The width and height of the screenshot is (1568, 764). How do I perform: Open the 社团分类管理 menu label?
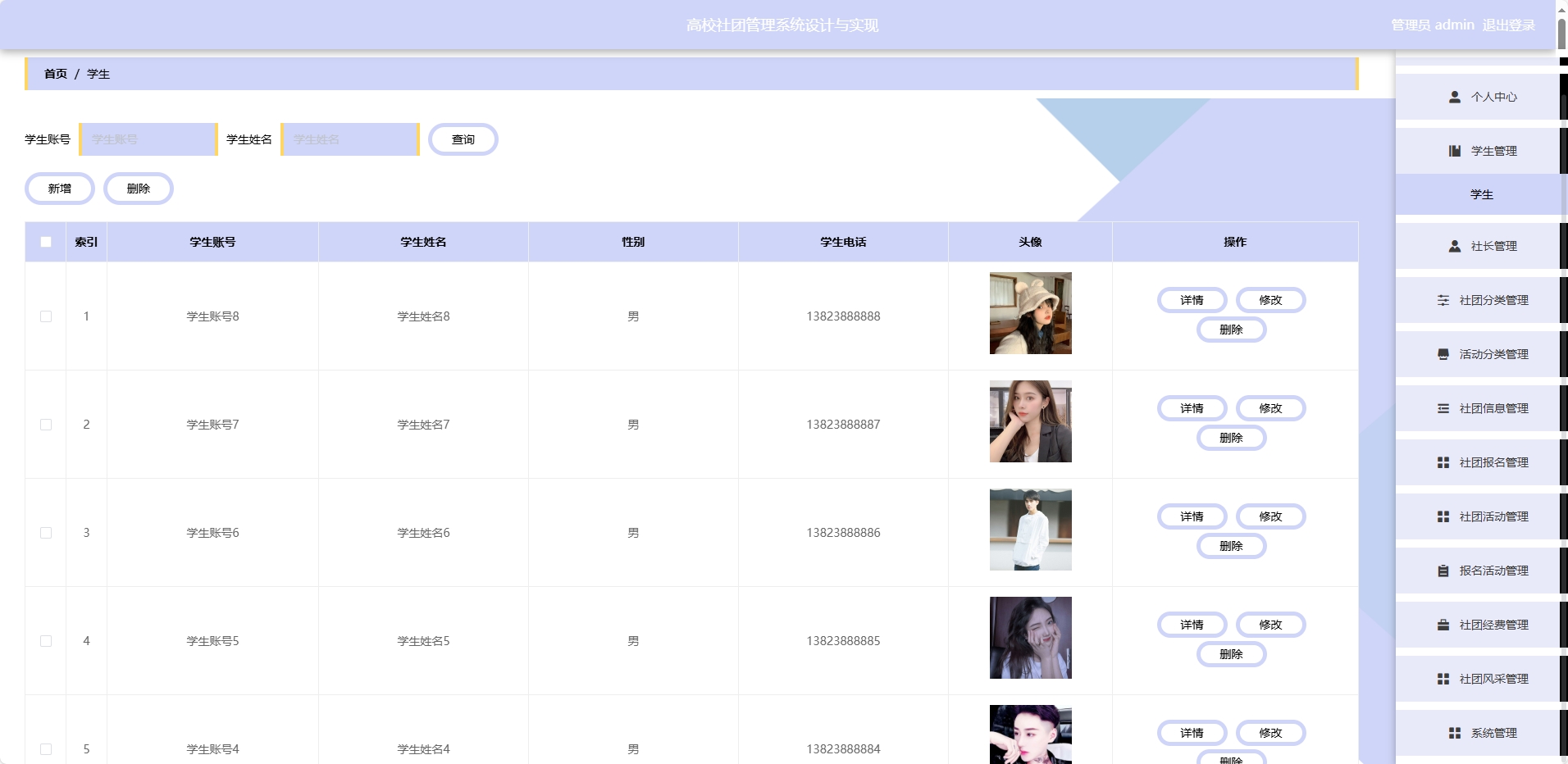point(1493,300)
